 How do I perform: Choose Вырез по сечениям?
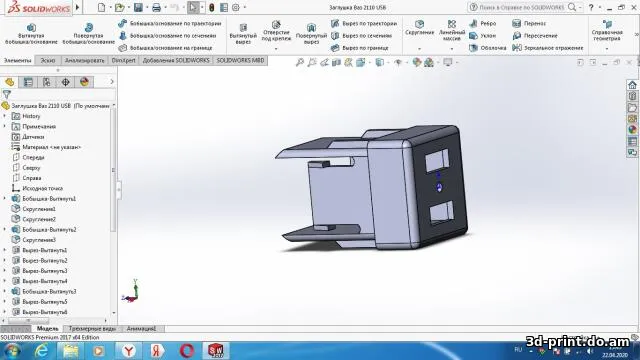[361, 36]
